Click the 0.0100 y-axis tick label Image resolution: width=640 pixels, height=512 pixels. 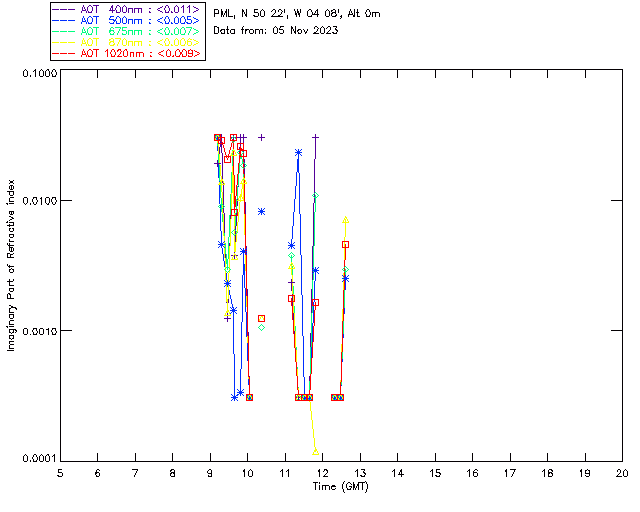point(39,201)
